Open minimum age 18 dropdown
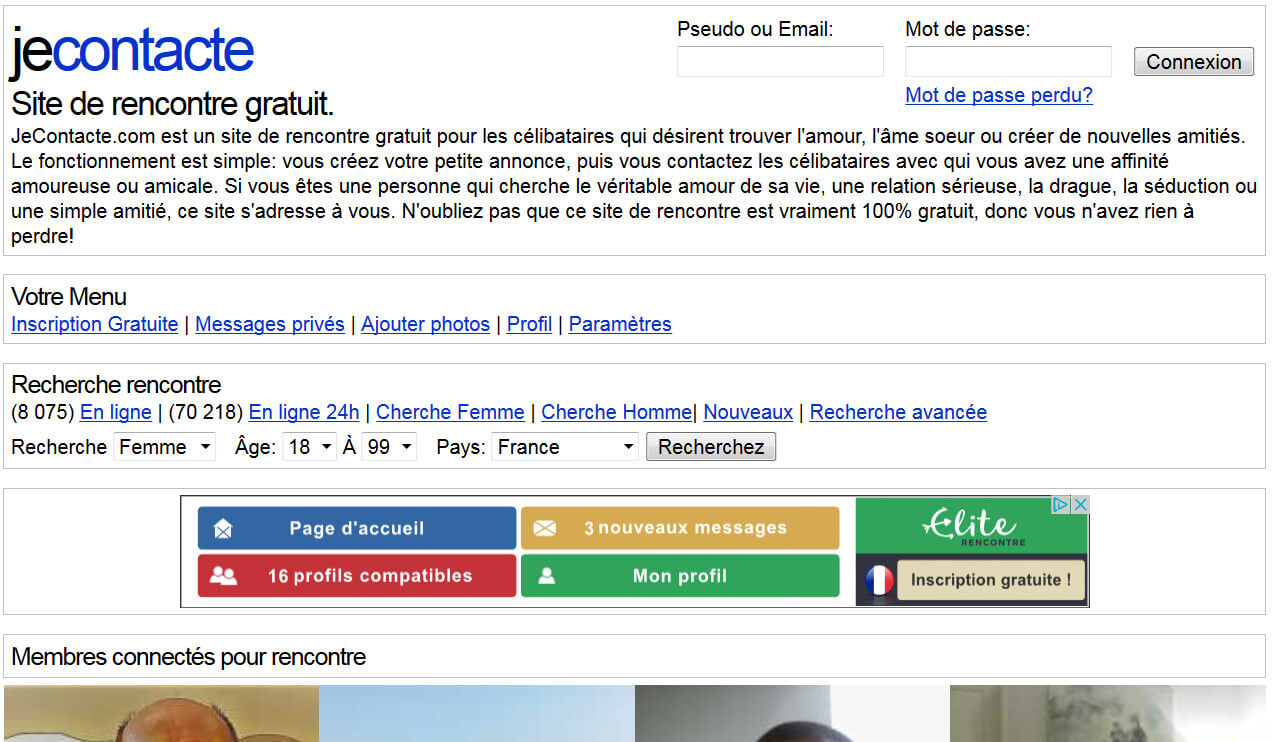 click(310, 447)
